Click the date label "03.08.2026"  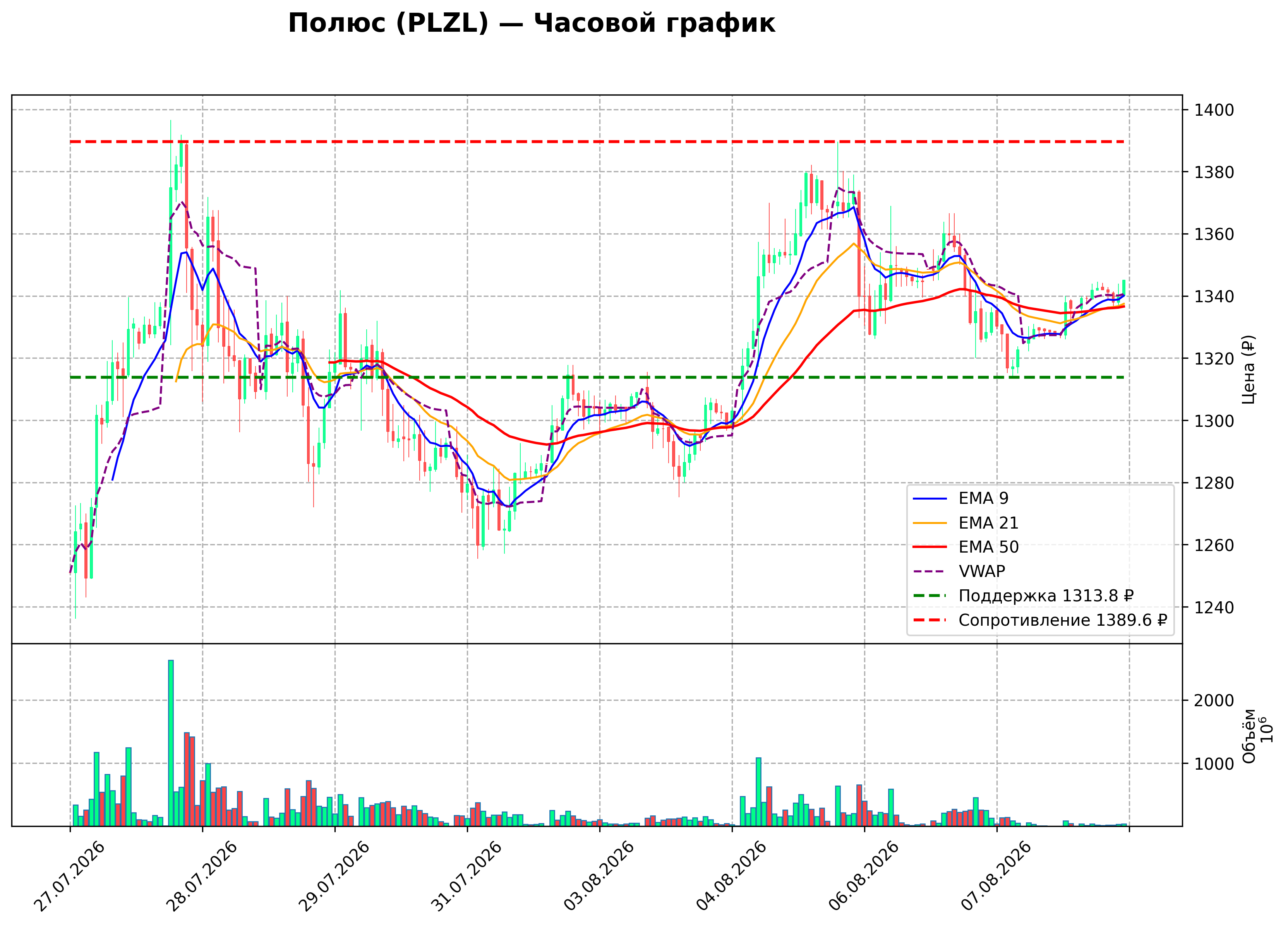pos(599,876)
